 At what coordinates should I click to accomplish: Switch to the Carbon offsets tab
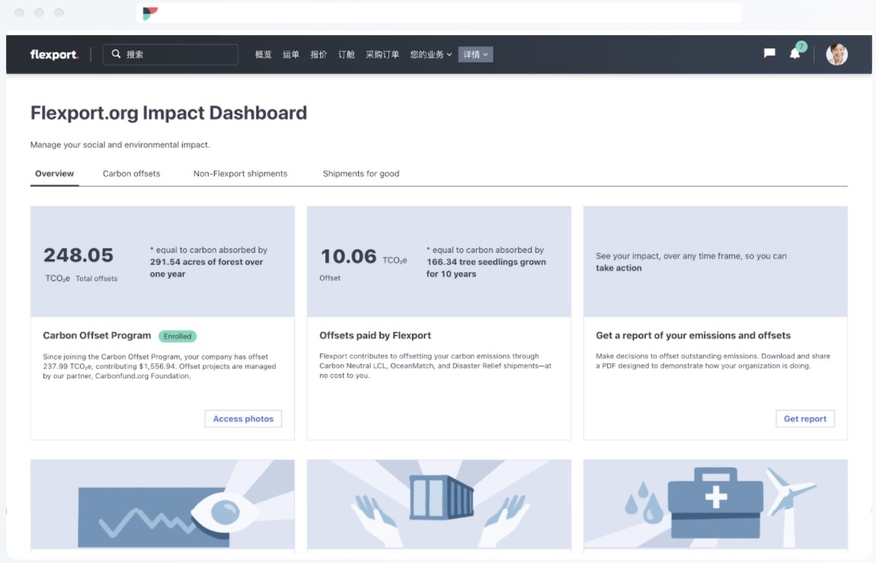click(131, 174)
